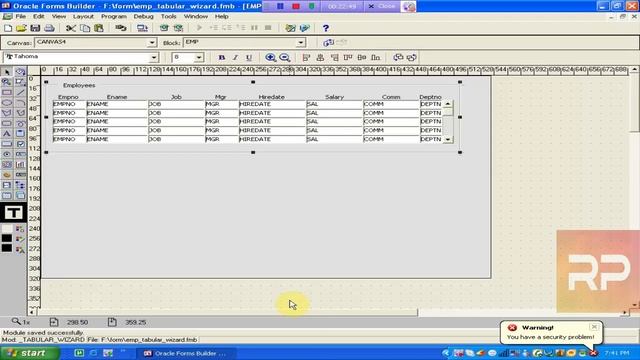This screenshot has width=640, height=360.
Task: Click the Windows start button
Action: (x=30, y=353)
